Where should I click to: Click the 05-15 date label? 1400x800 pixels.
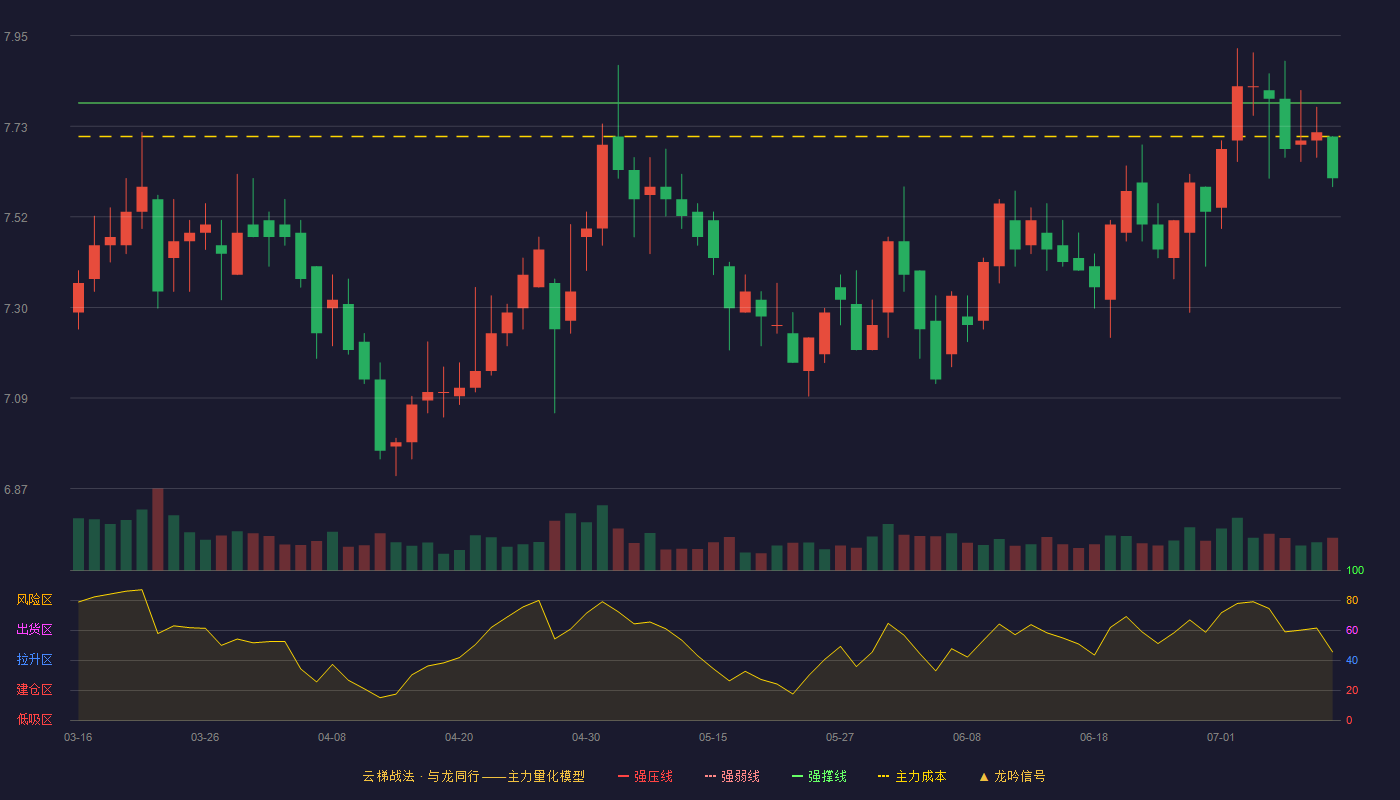713,737
